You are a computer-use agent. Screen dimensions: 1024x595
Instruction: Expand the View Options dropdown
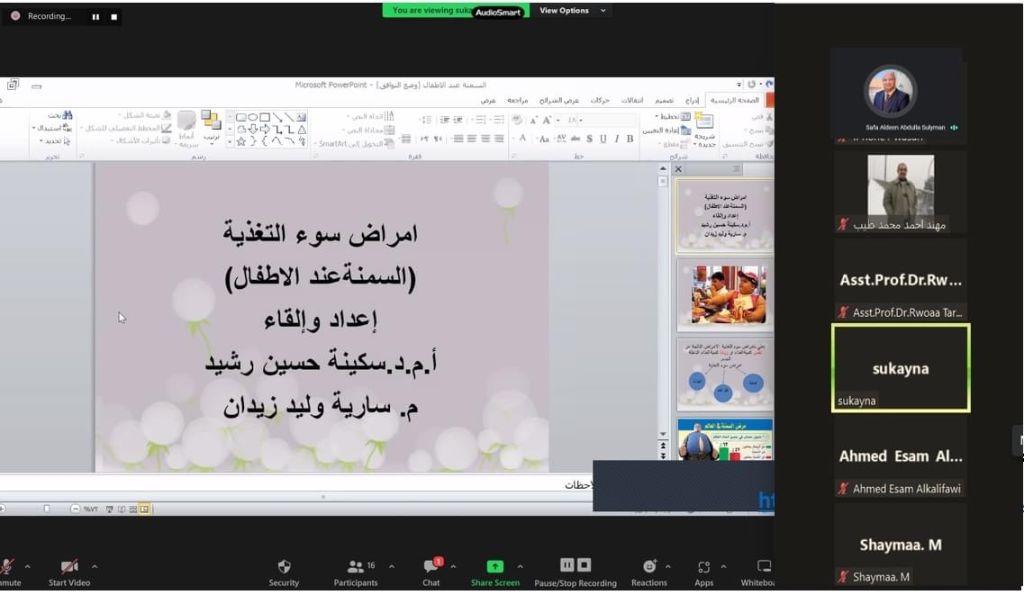point(573,10)
